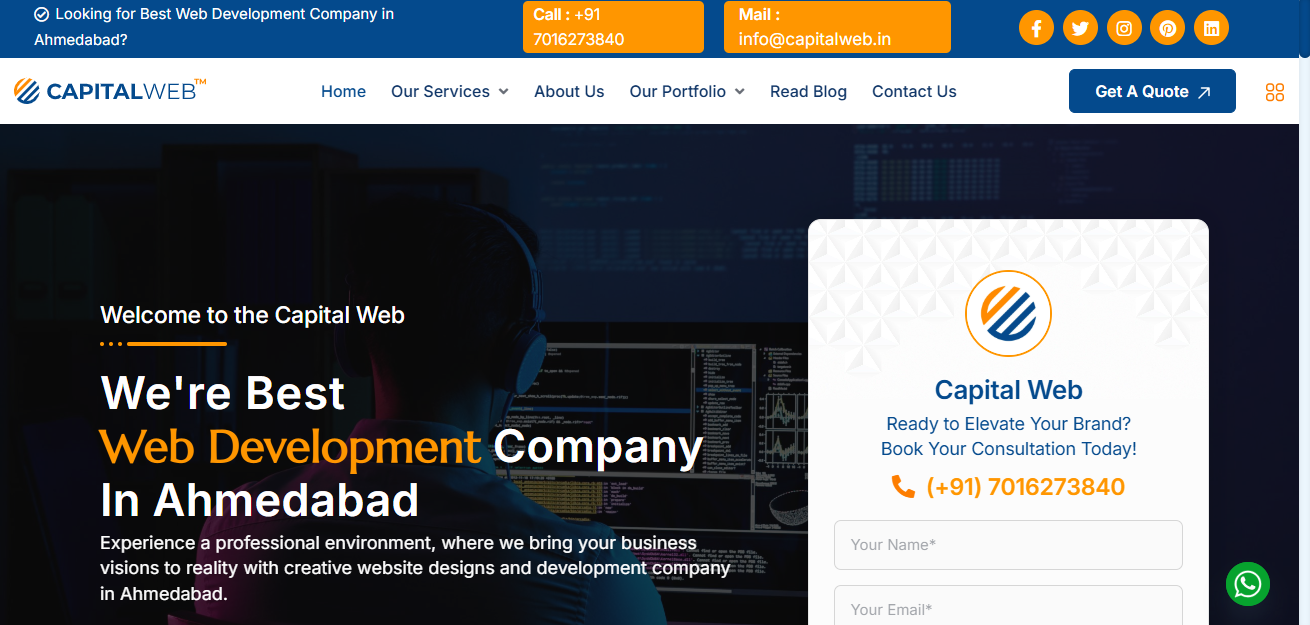Expand the Our Services dropdown
1310x625 pixels.
click(x=449, y=91)
